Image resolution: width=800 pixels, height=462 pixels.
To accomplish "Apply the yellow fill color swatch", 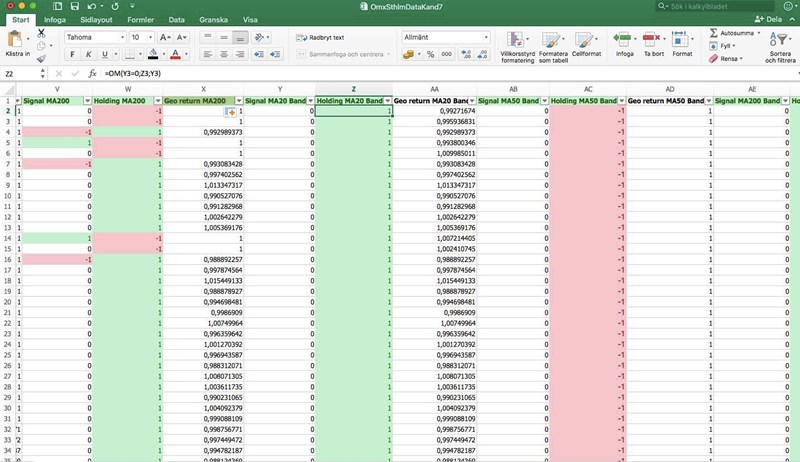I will 151,54.
